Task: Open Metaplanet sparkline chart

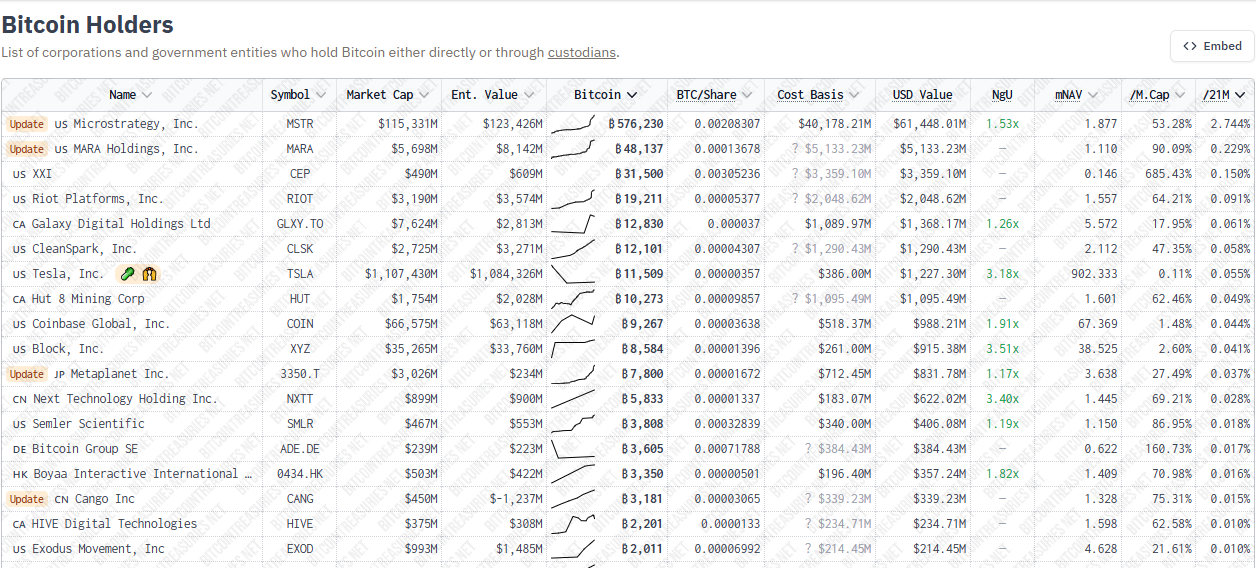Action: click(x=573, y=374)
